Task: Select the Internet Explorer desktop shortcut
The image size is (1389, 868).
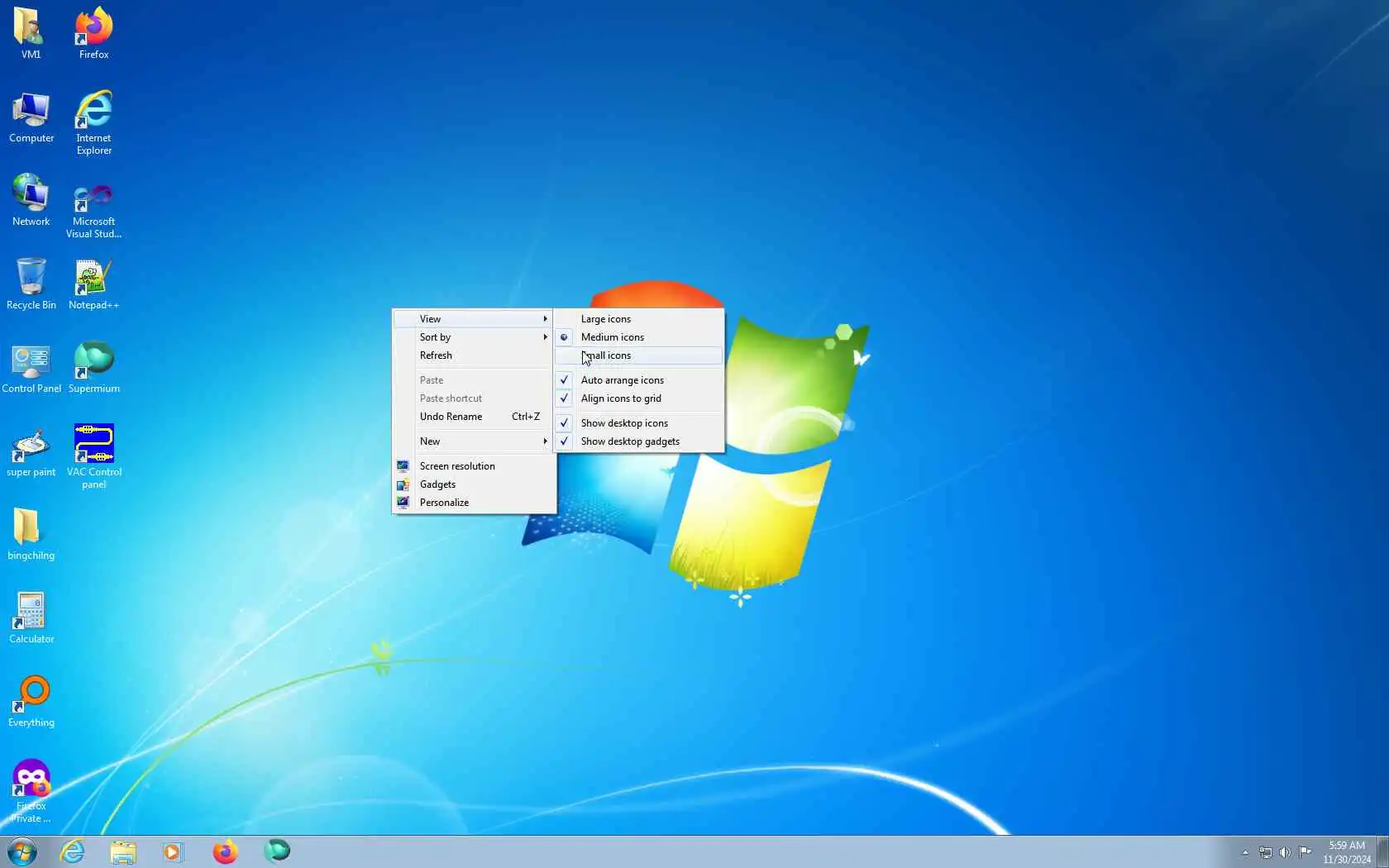Action: [93, 122]
